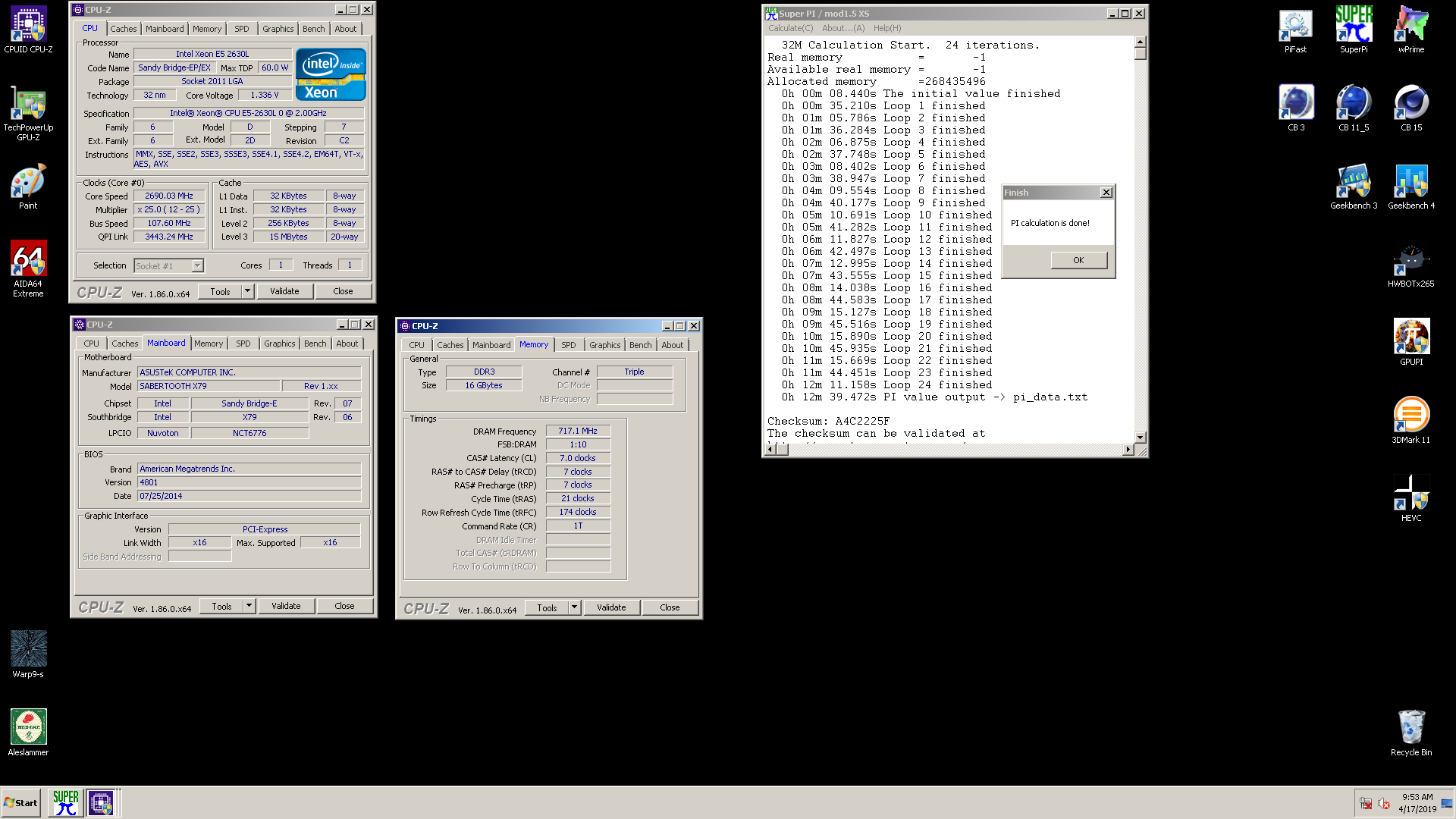Click the Super PI taskbar button
This screenshot has width=1456, height=819.
tap(66, 802)
